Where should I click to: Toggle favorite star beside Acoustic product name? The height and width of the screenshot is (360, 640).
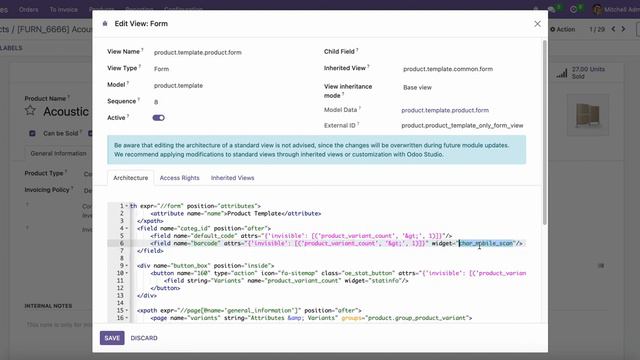click(30, 111)
